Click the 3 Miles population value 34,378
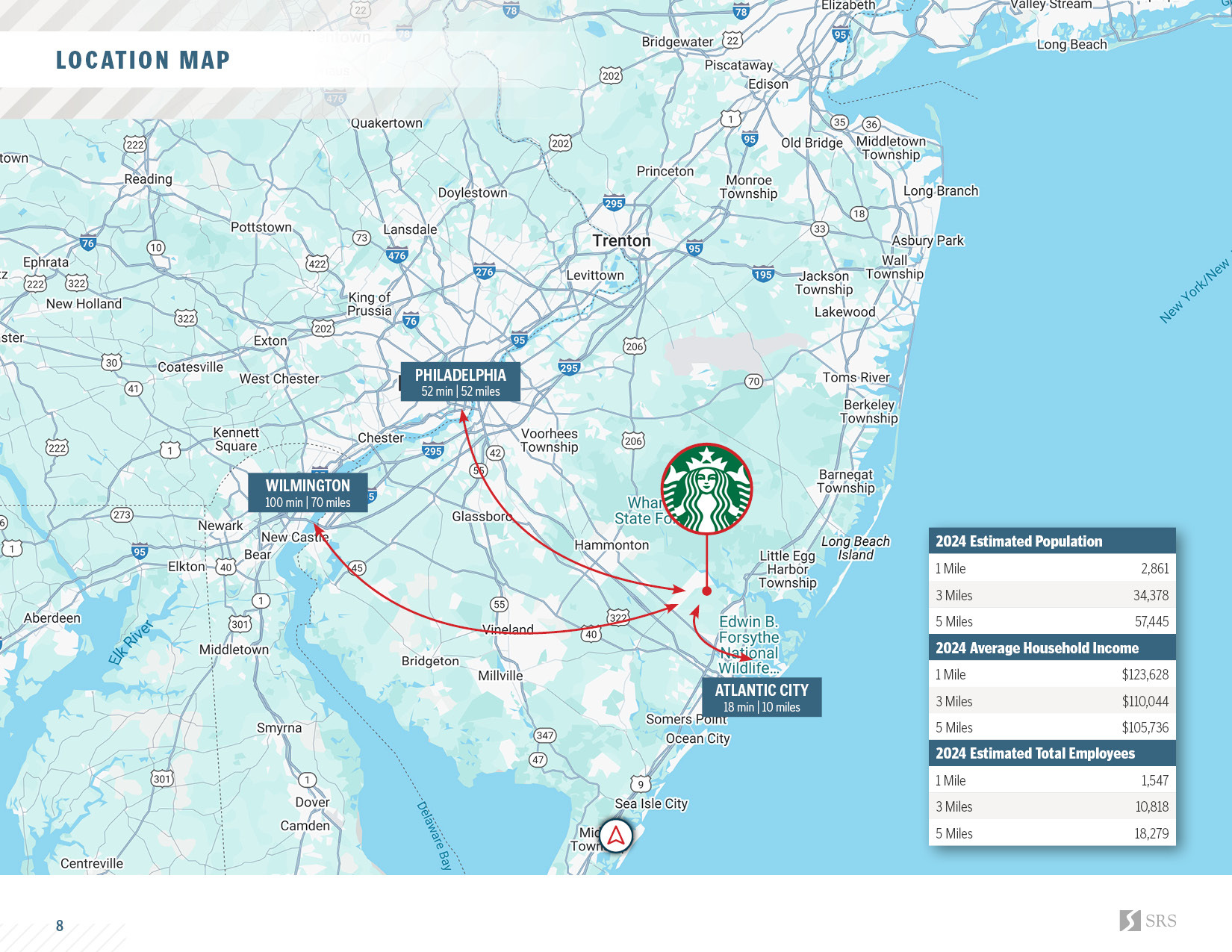This screenshot has height=952, width=1232. 1151,595
